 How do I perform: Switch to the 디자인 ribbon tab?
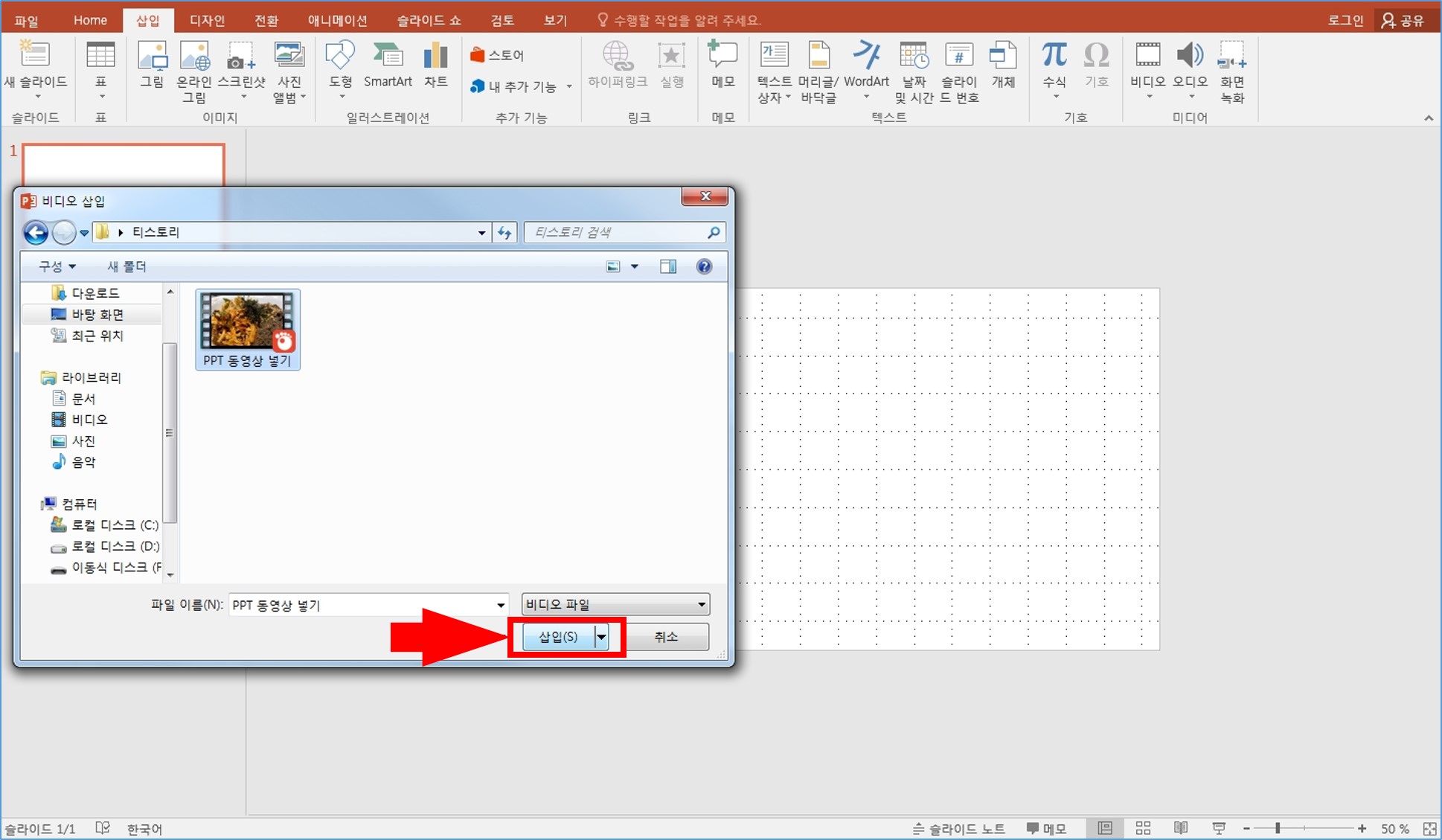point(207,20)
